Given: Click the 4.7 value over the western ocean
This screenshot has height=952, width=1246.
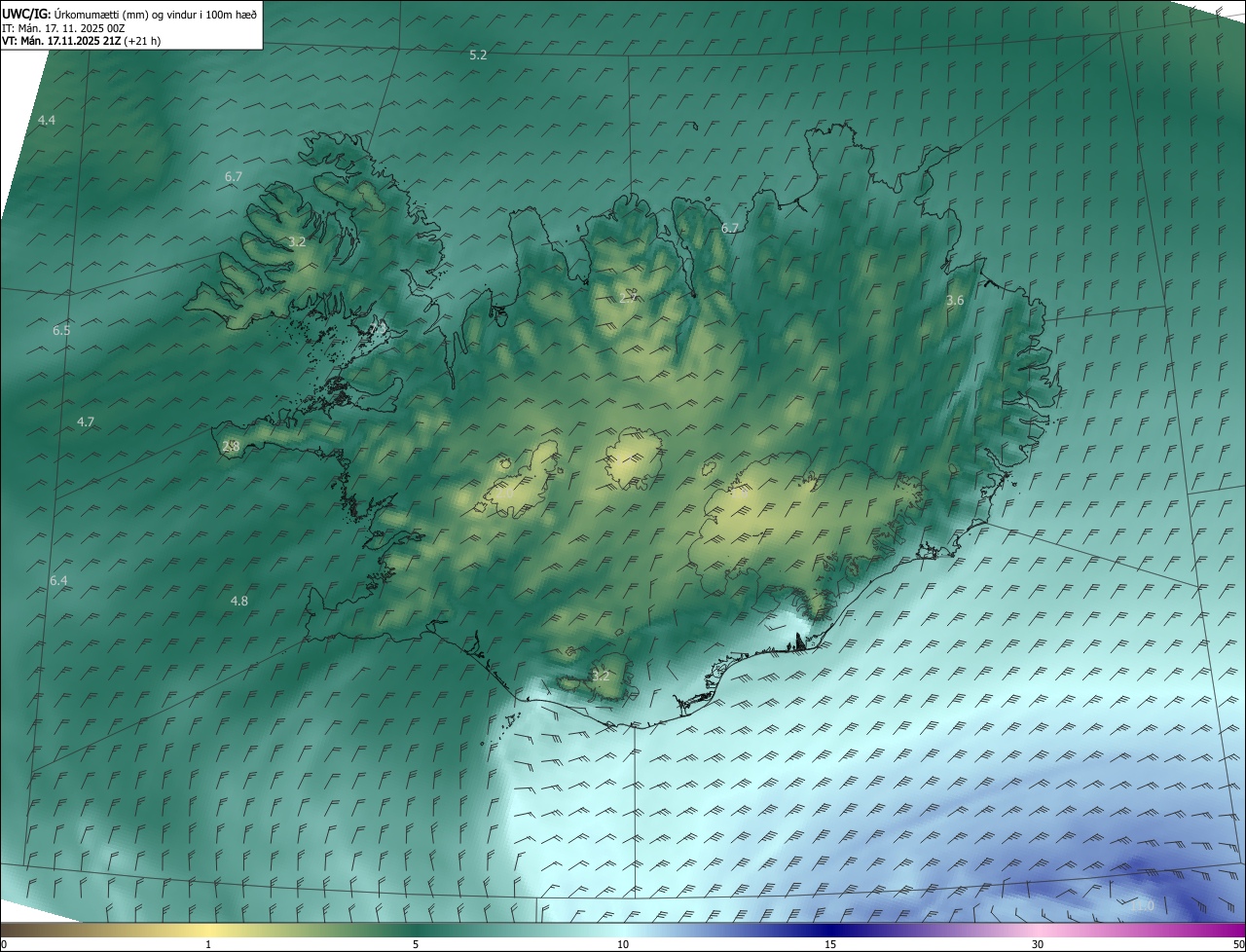Looking at the screenshot, I should tap(86, 421).
